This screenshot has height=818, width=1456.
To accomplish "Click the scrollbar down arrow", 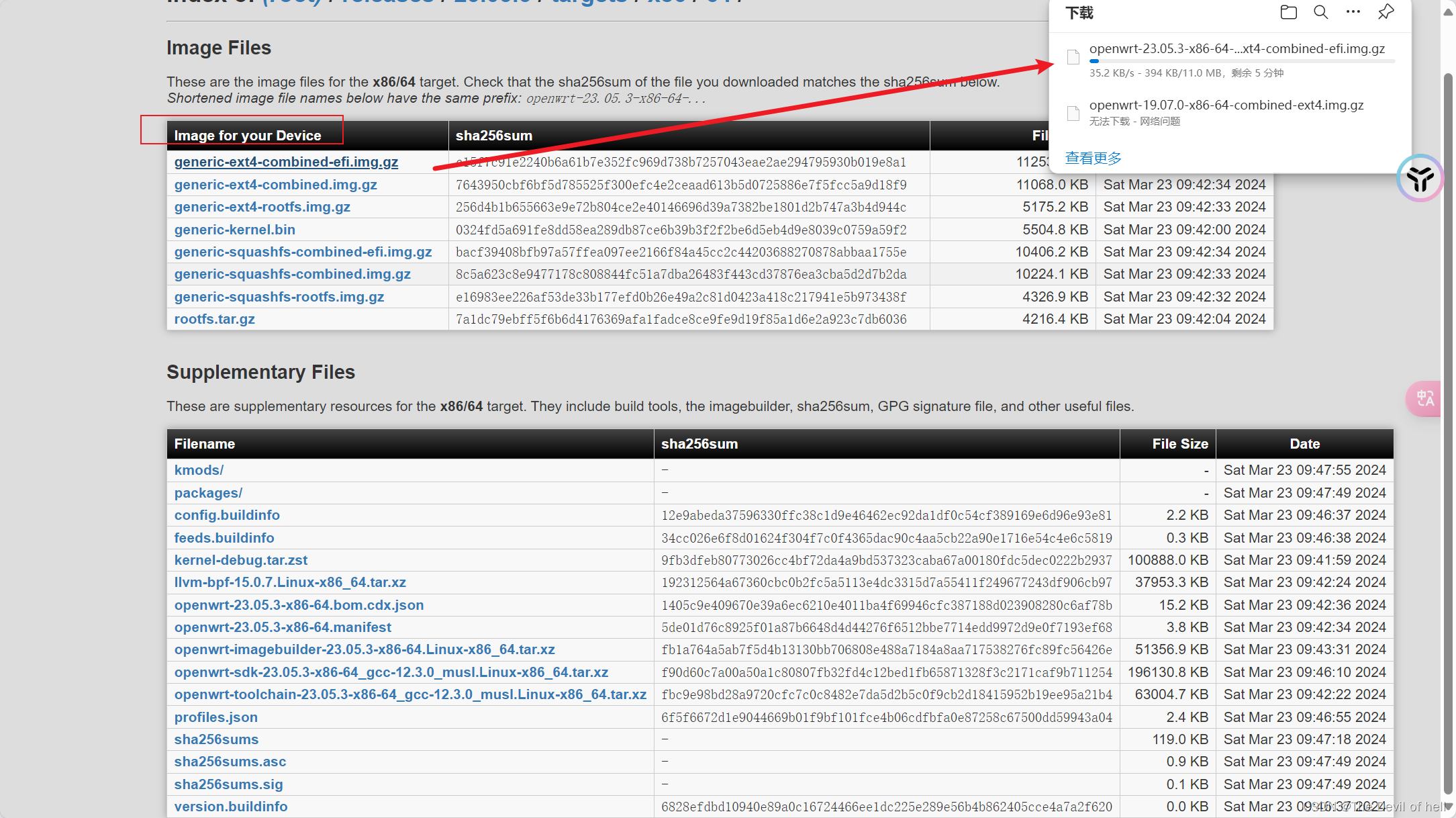I will point(1448,807).
